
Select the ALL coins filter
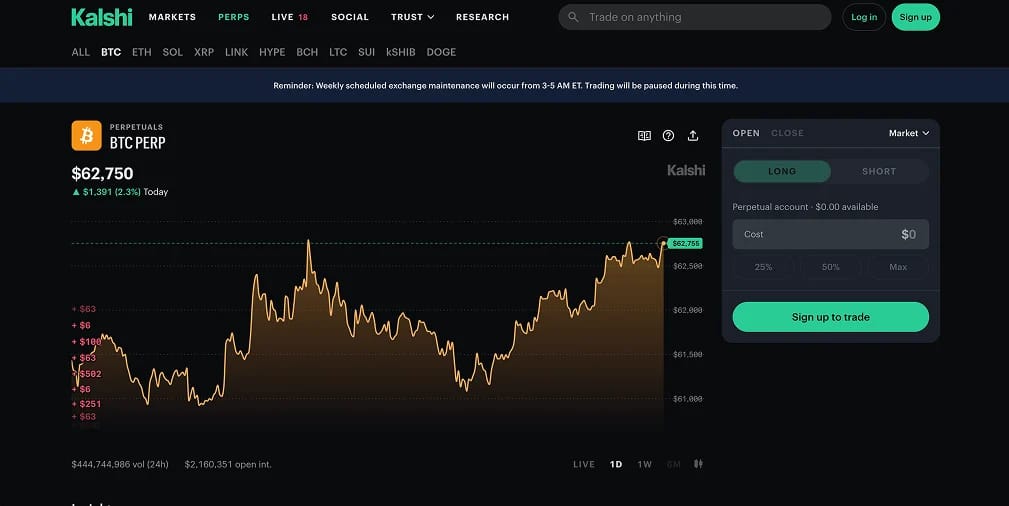click(x=80, y=52)
